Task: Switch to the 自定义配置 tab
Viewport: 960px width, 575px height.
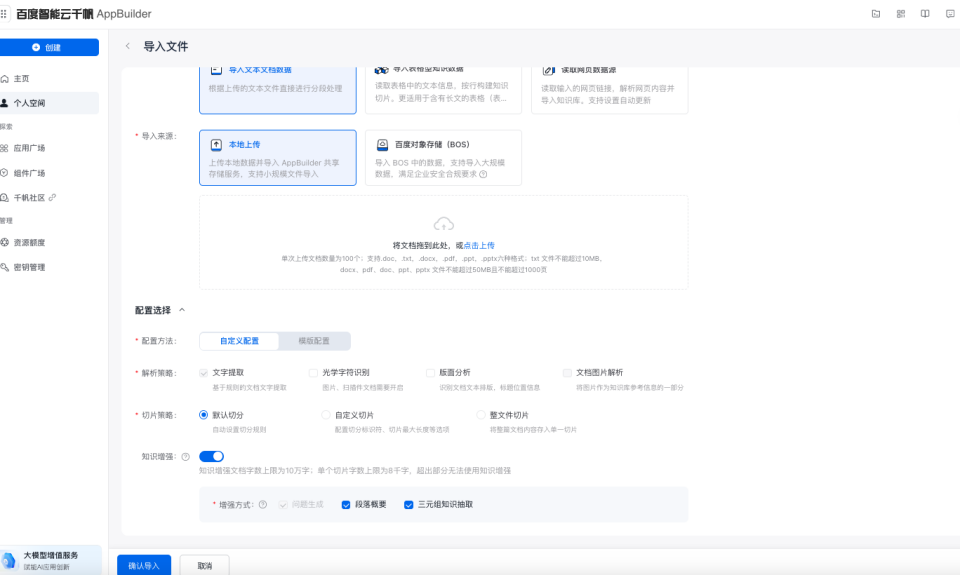Action: point(239,341)
